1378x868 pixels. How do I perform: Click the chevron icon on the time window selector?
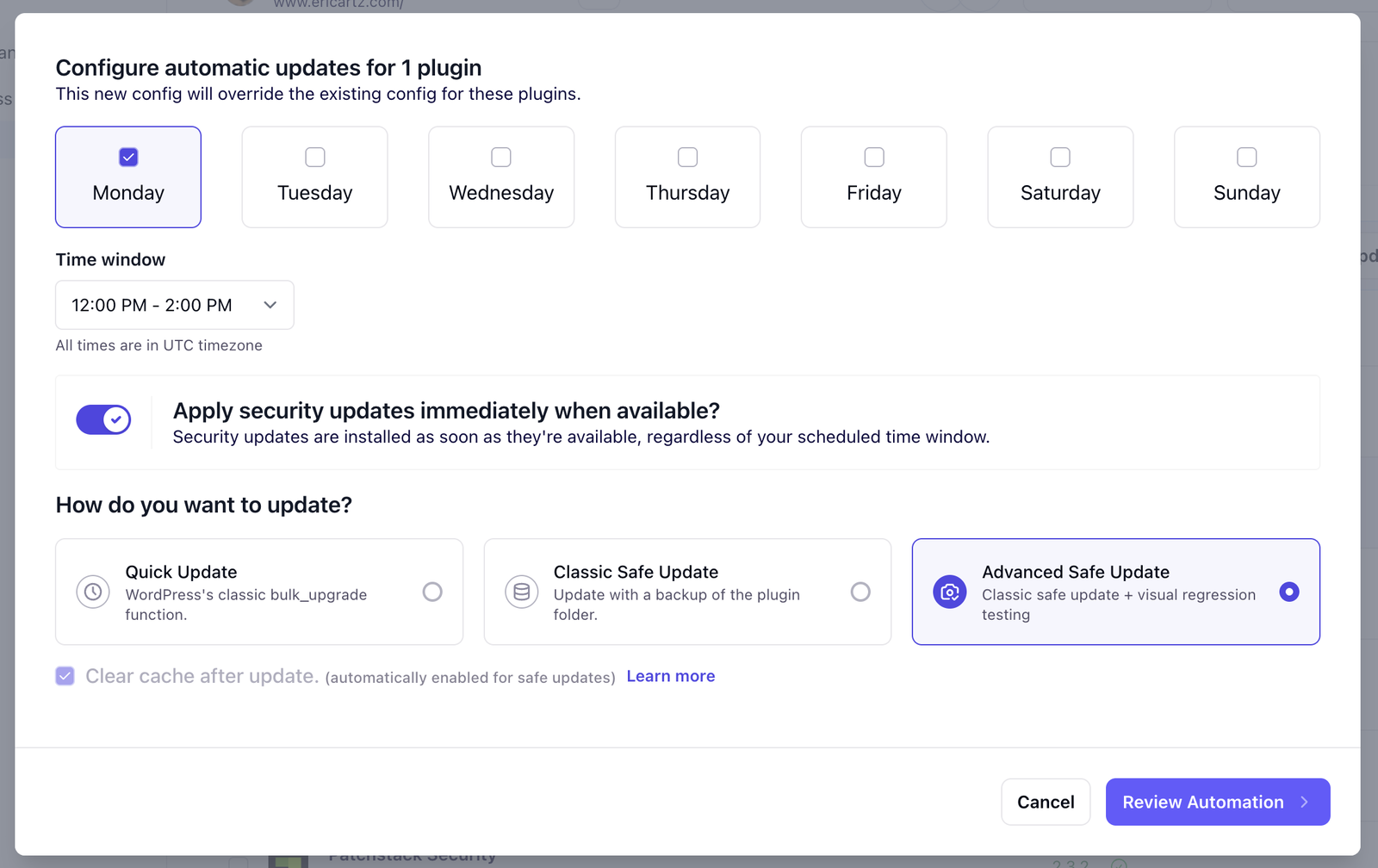coord(270,305)
